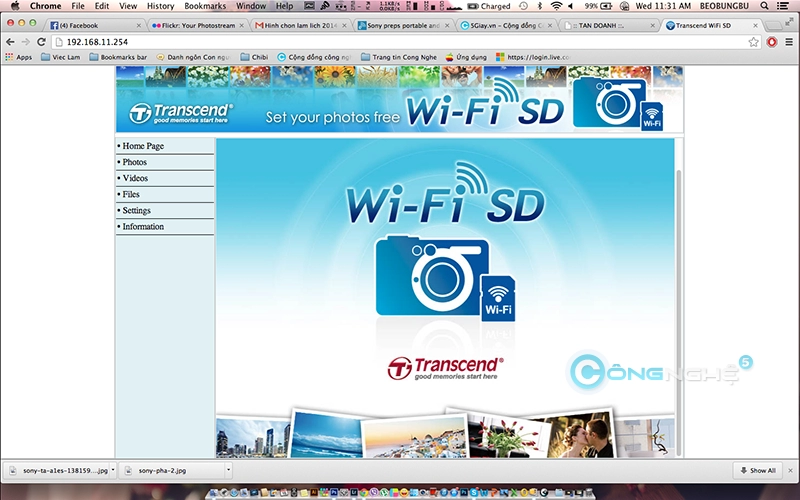Click the clock showing Wed 11:31 AM
Image resolution: width=800 pixels, height=500 pixels.
coord(663,6)
